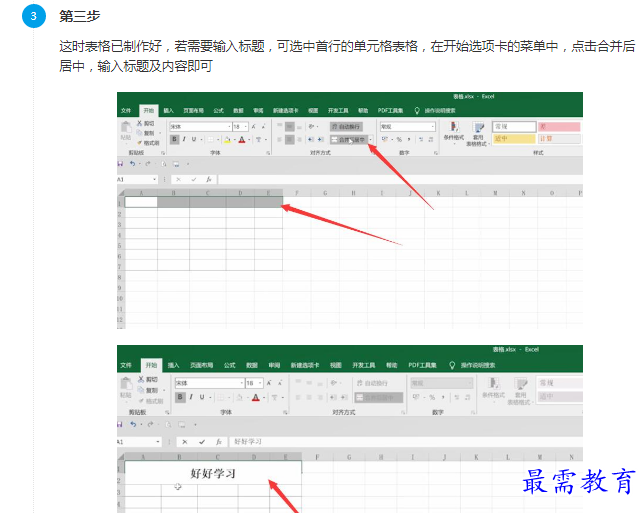Image resolution: width=644 pixels, height=513 pixels.
Task: Click Copy icon in first Excel screenshot
Action: 140,133
